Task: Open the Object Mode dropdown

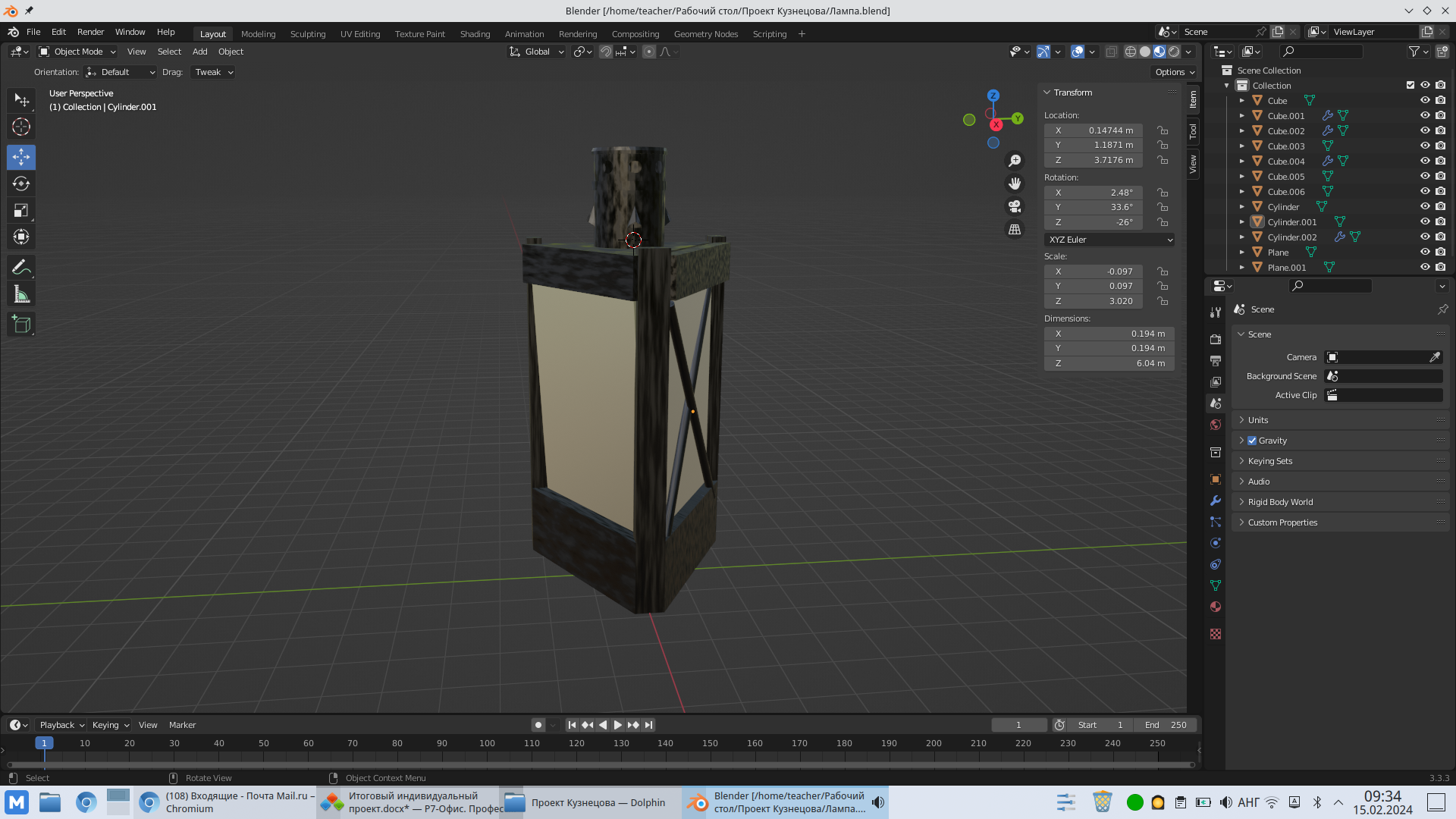Action: [78, 52]
